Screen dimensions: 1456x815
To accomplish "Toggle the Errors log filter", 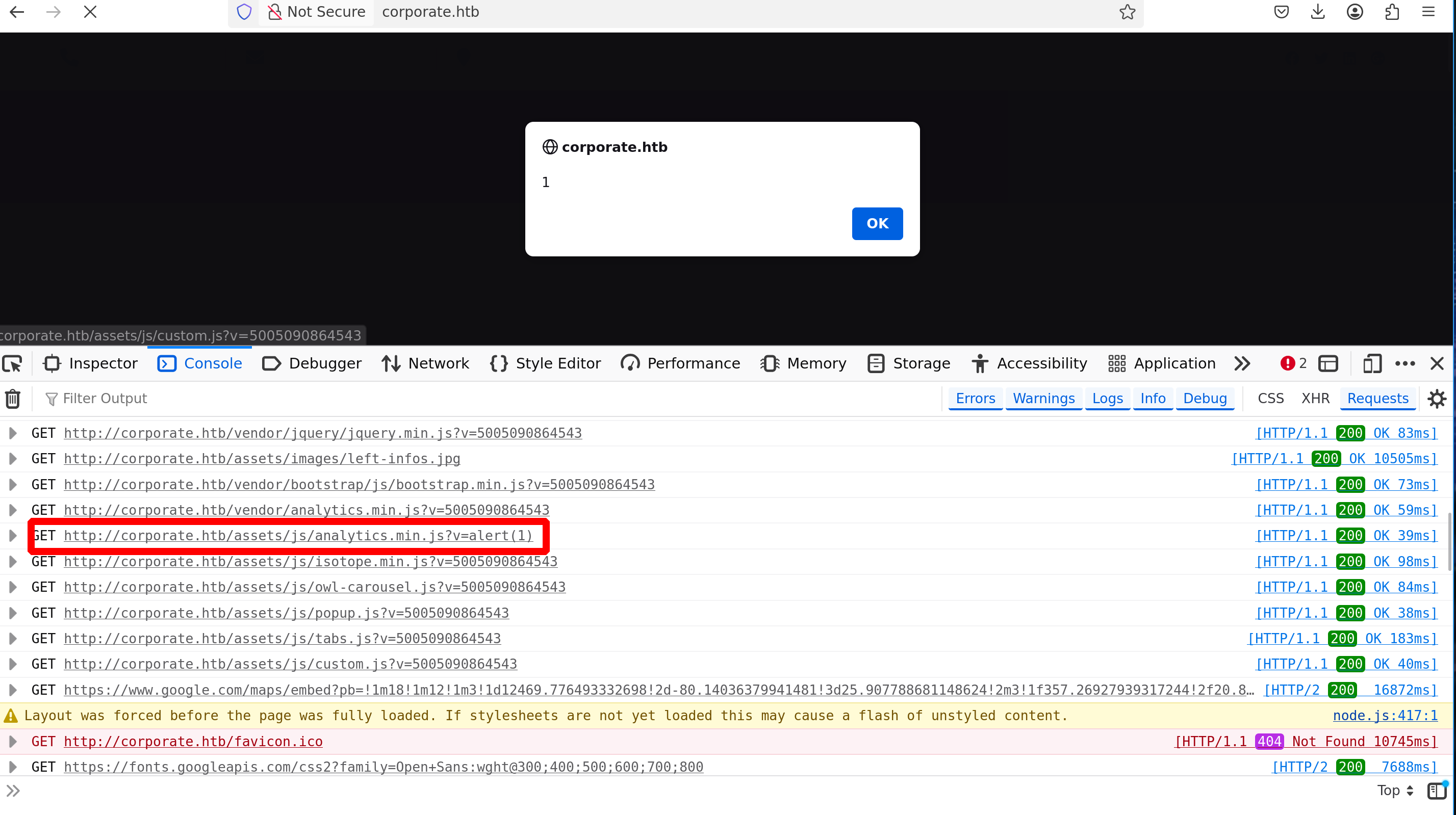I will click(x=976, y=398).
